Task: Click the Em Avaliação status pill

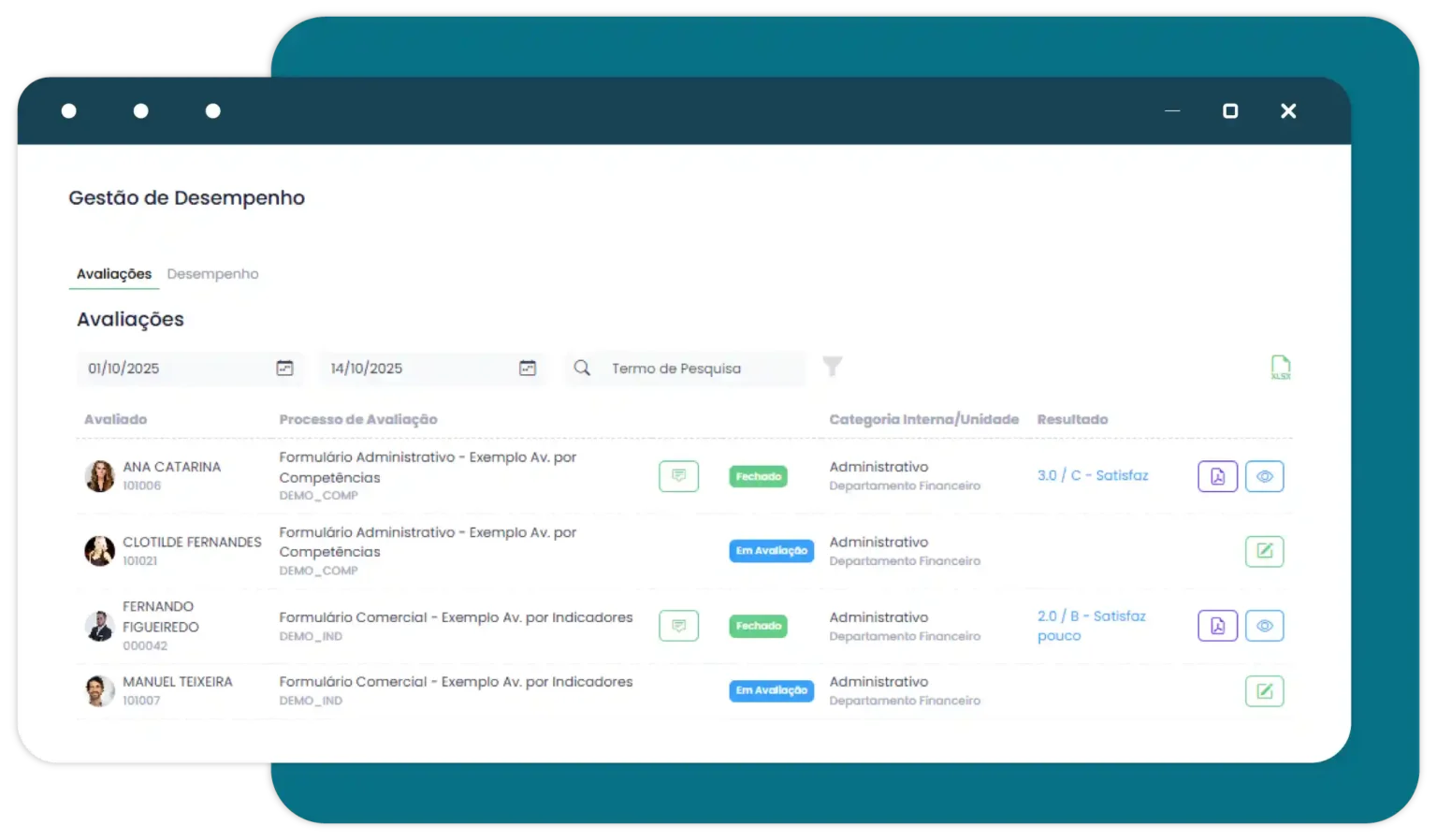Action: click(771, 550)
